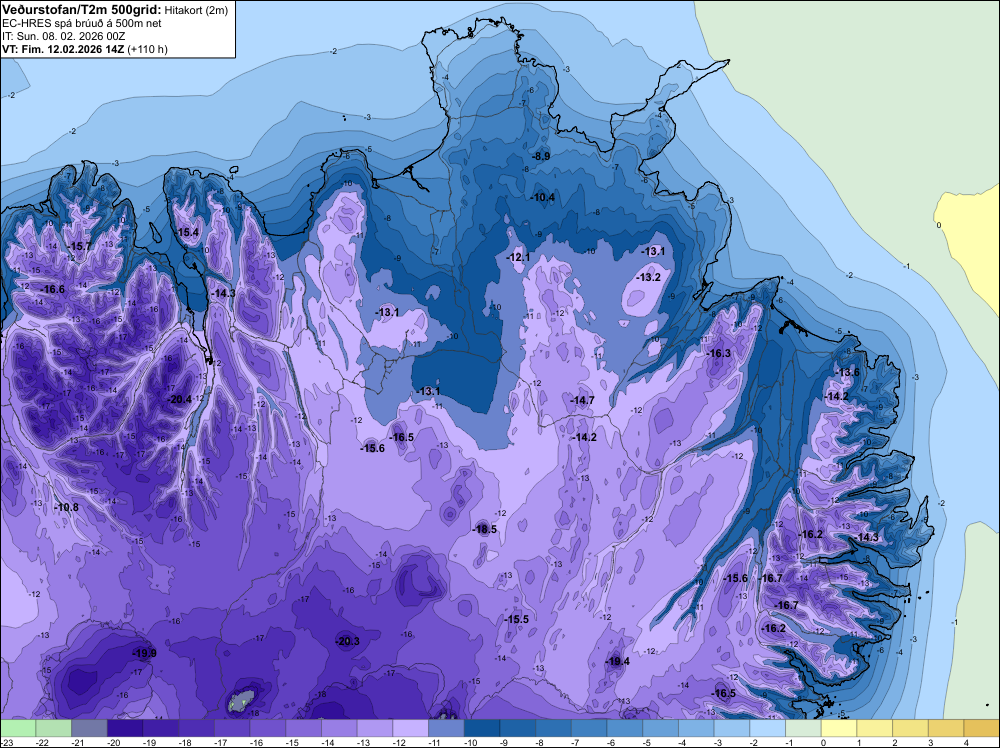Pick the pale green legend swatch labeled -1
Image resolution: width=1000 pixels, height=748 pixels.
point(804,728)
